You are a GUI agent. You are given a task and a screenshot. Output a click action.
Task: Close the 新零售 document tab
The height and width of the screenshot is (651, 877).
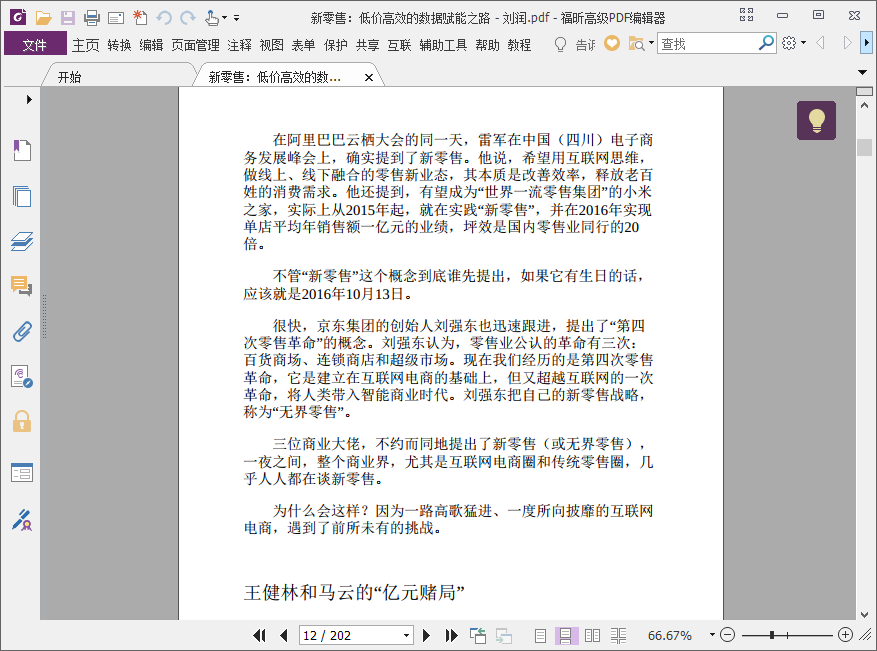[x=369, y=78]
